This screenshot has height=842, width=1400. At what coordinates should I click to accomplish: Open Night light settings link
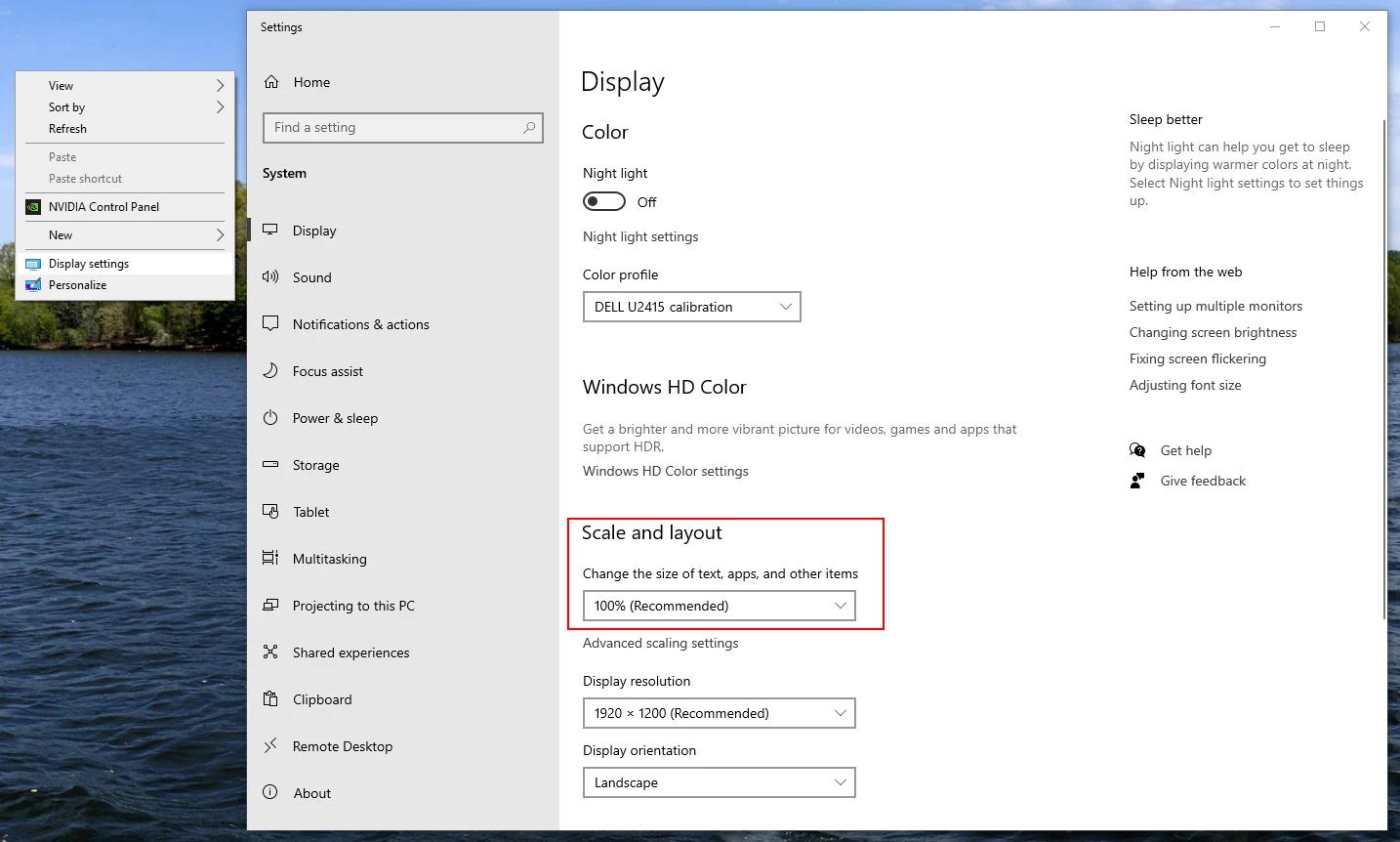pyautogui.click(x=640, y=236)
